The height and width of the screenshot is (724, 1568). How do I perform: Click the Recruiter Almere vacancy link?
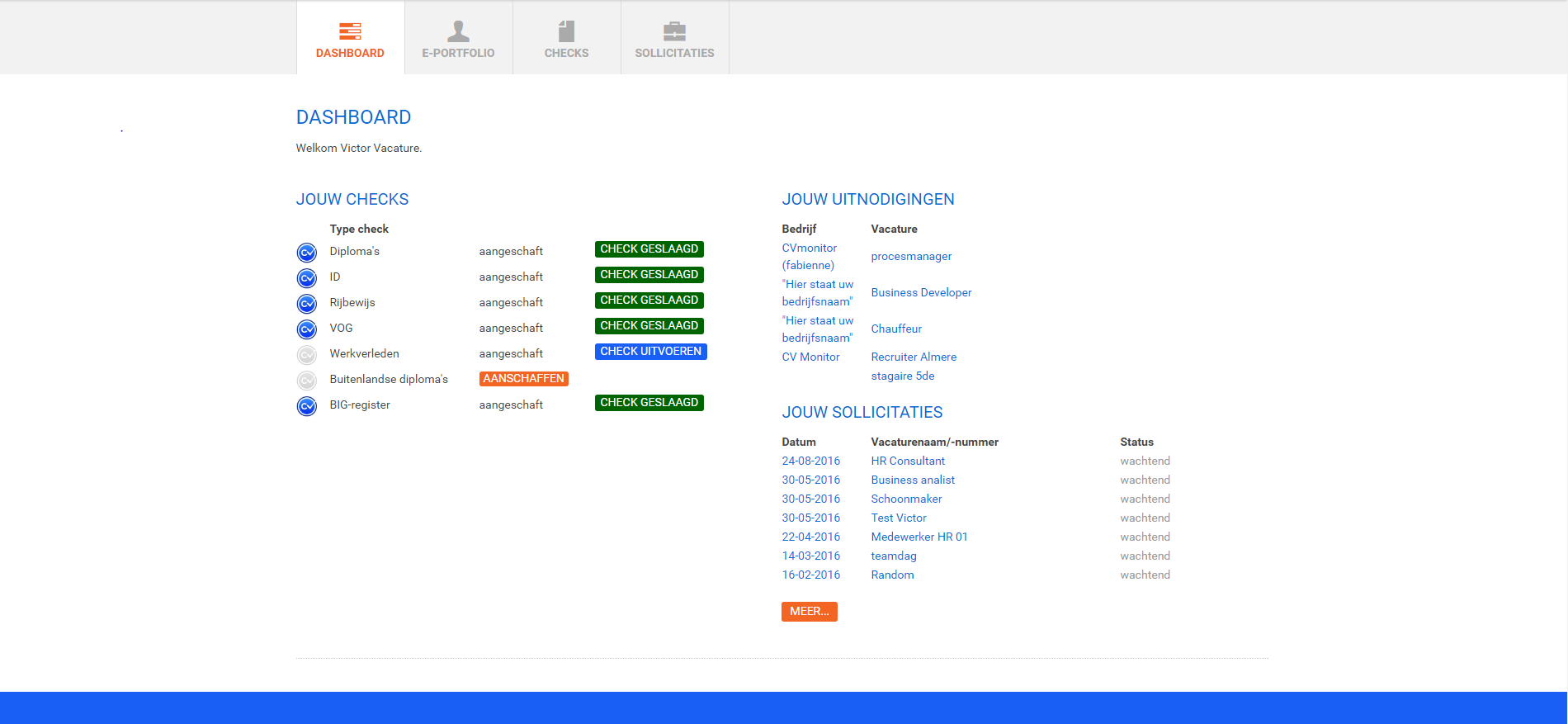tap(914, 357)
